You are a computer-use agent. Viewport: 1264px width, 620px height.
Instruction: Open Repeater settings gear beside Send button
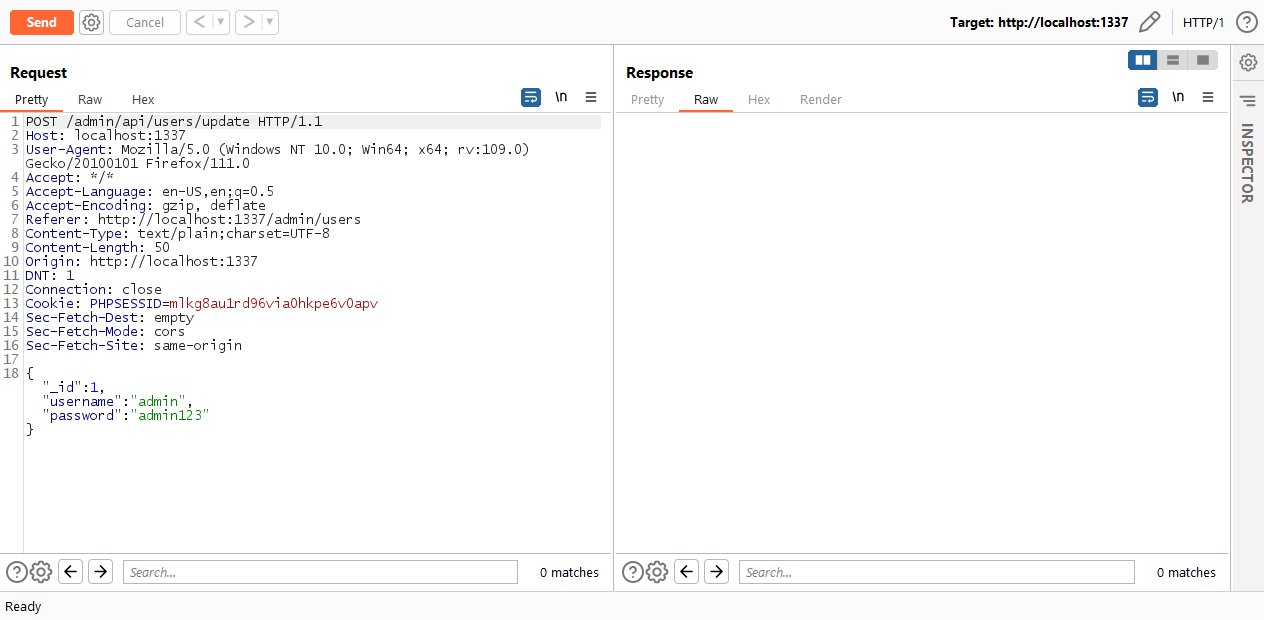[91, 21]
